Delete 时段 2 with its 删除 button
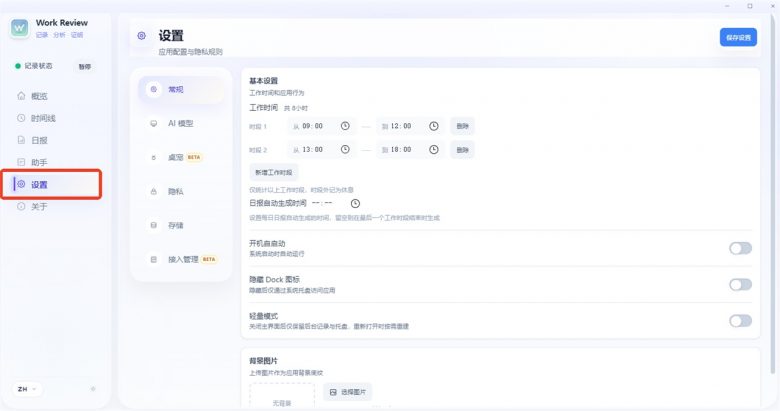 463,150
